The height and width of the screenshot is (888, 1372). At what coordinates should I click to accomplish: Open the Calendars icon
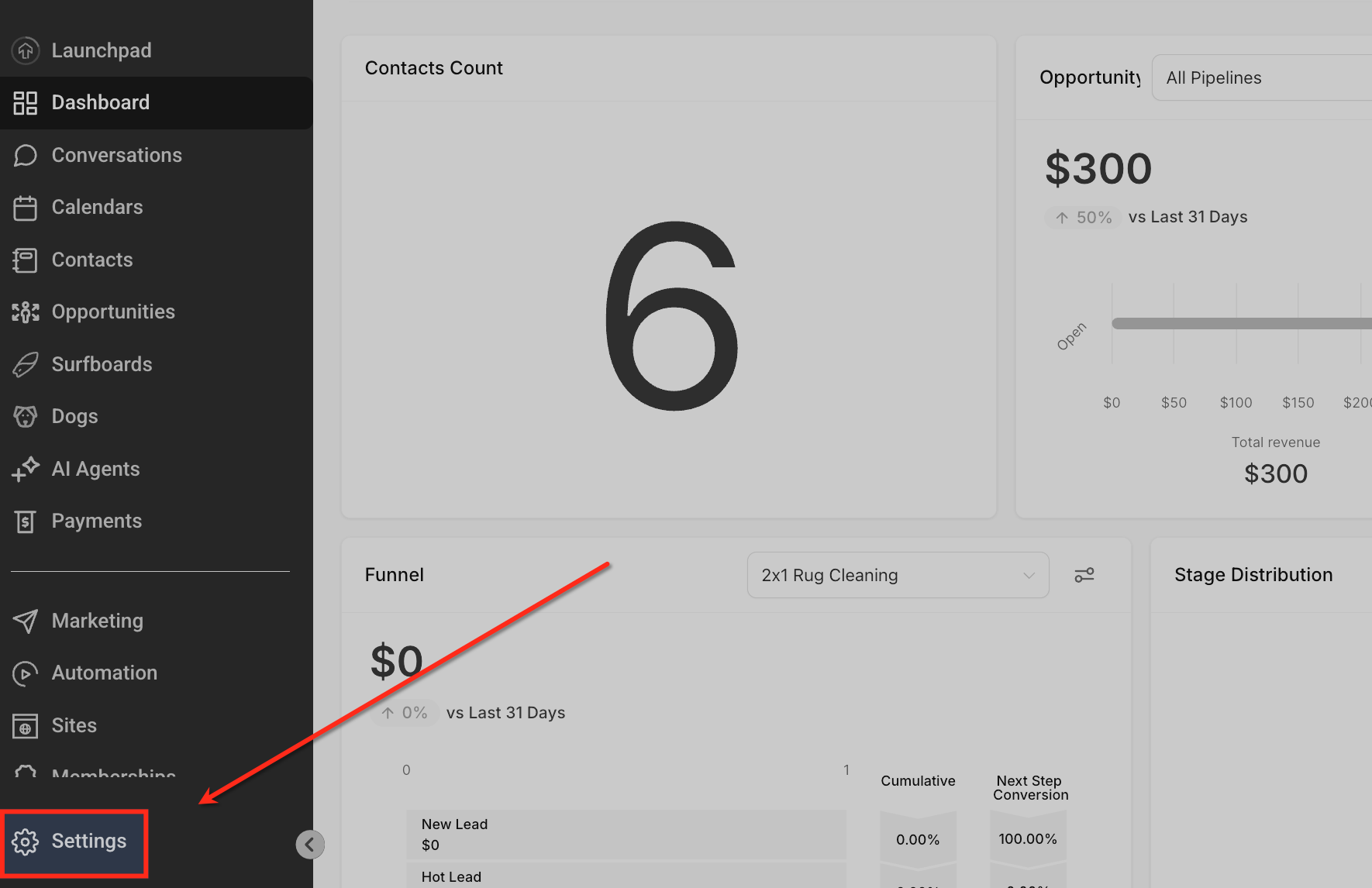click(x=26, y=208)
